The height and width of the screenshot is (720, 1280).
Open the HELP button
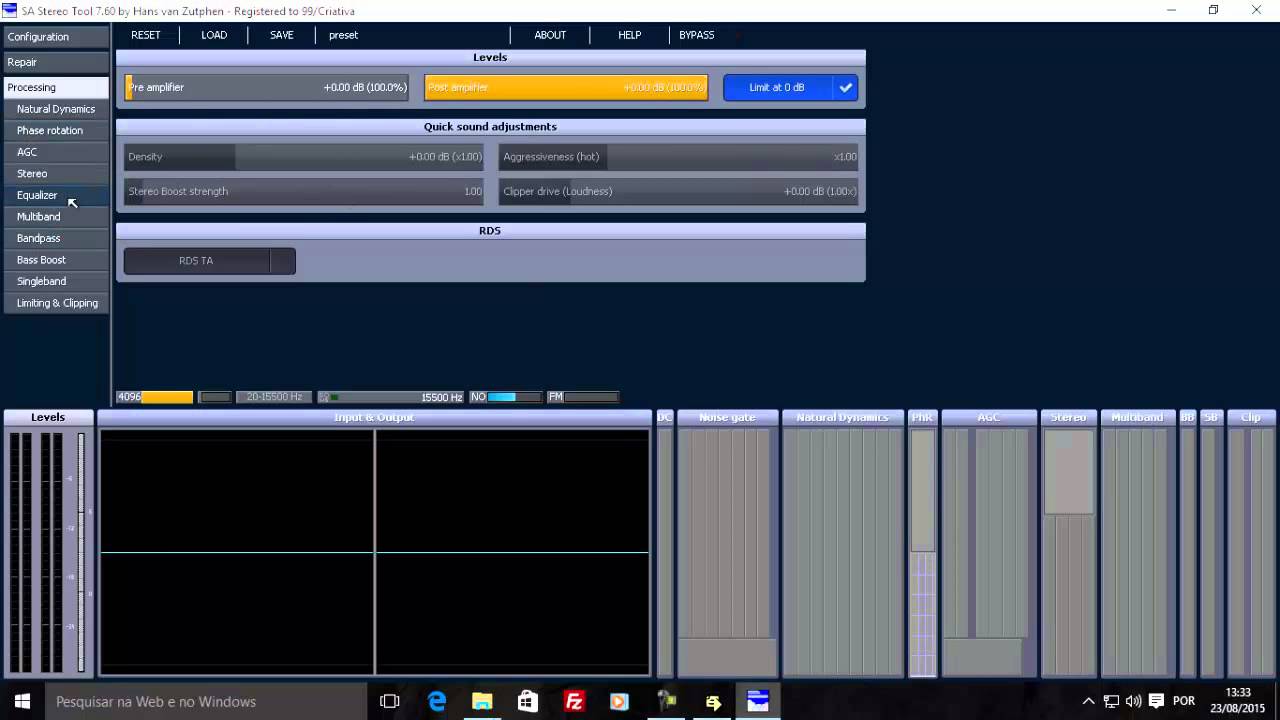tap(630, 35)
